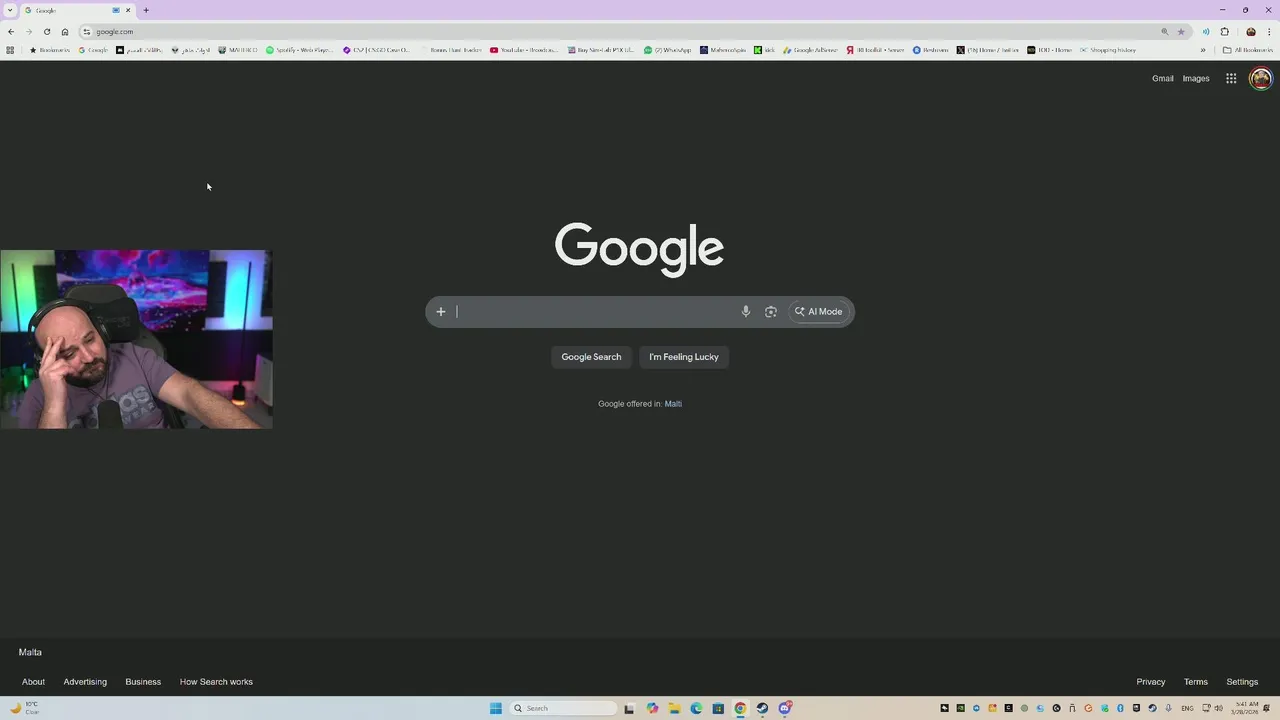This screenshot has height=720, width=1280.
Task: Bookmark this tab with the star icon
Action: coord(1181,31)
